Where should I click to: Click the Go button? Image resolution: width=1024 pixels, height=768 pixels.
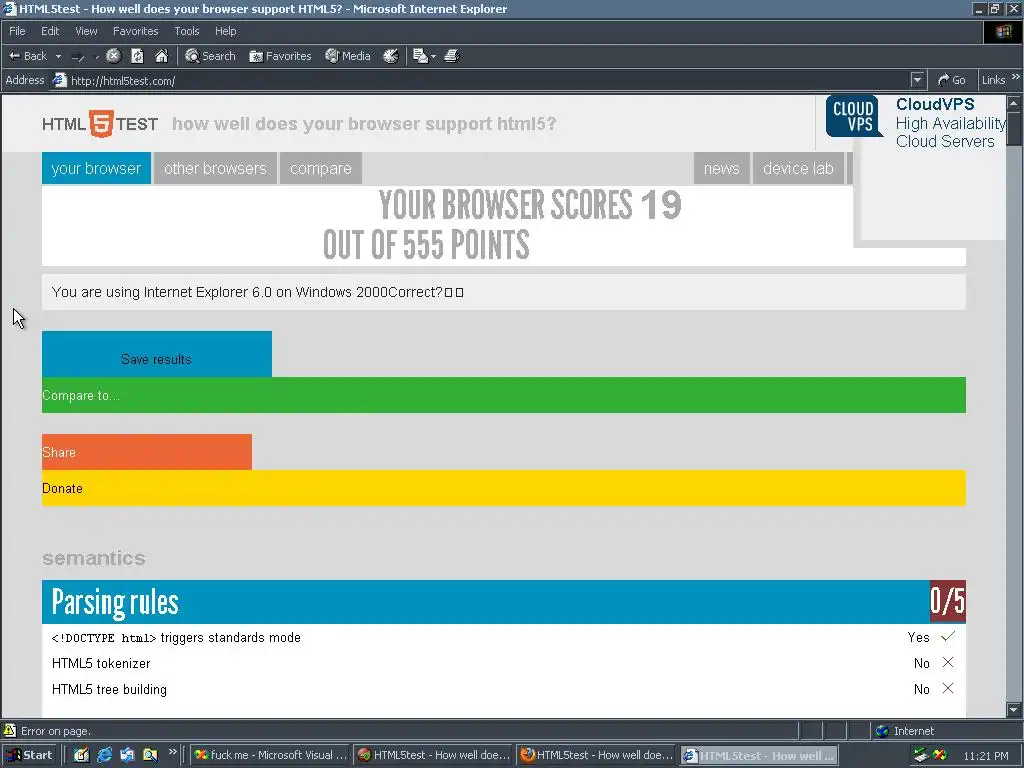952,80
